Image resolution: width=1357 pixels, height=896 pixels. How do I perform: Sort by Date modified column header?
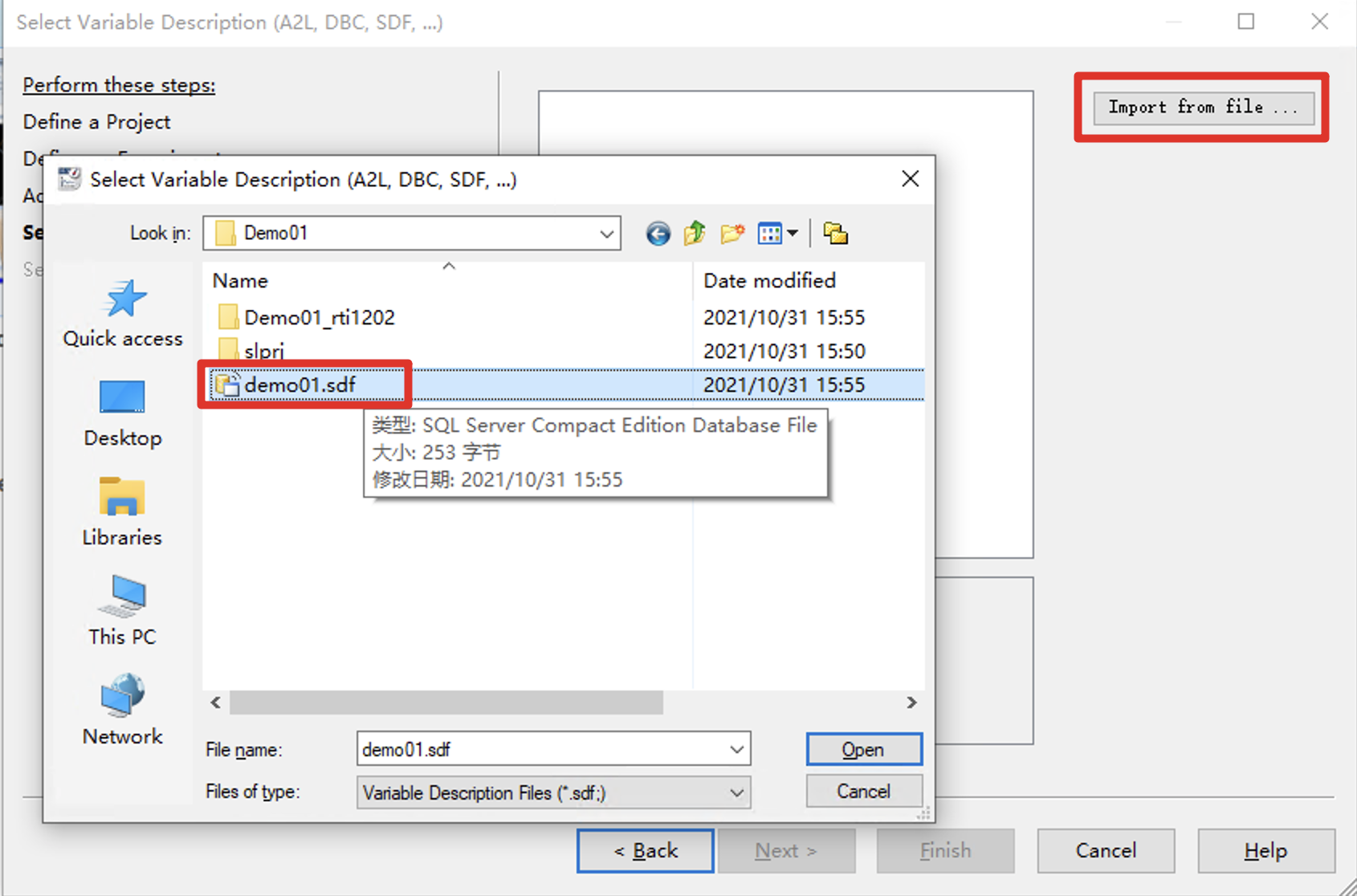tap(769, 280)
